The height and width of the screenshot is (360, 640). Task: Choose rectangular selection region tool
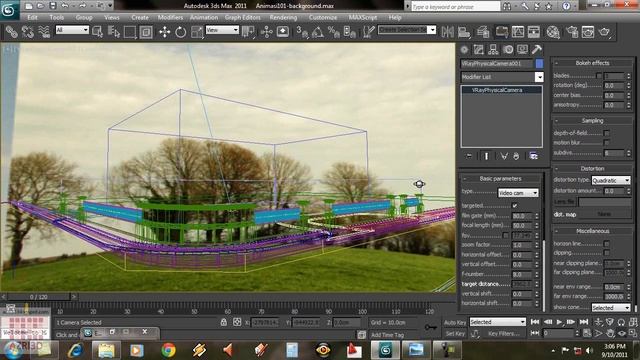[x=130, y=32]
